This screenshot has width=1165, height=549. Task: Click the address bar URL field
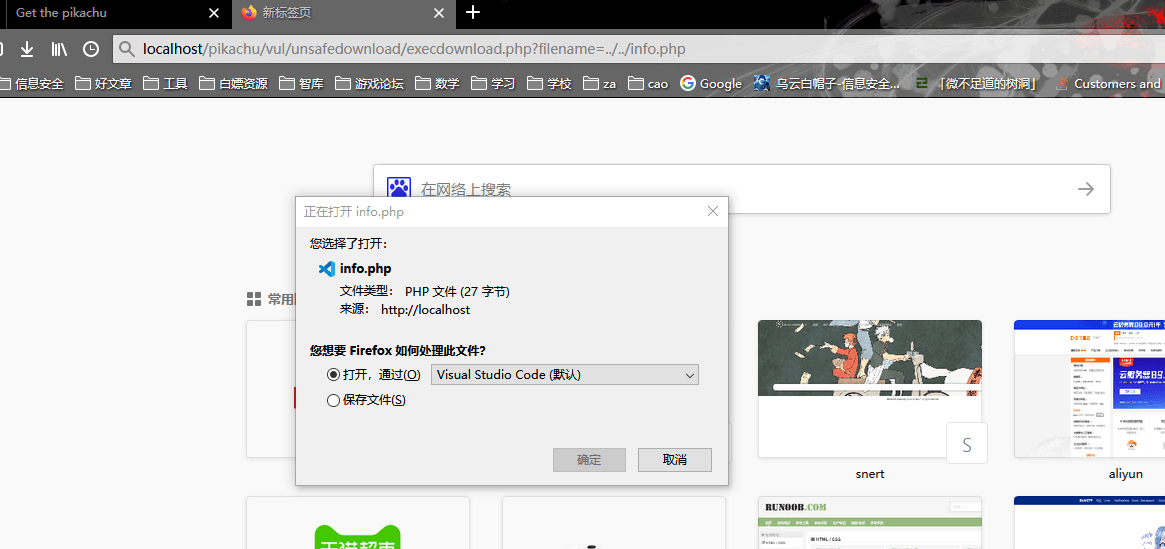point(639,49)
